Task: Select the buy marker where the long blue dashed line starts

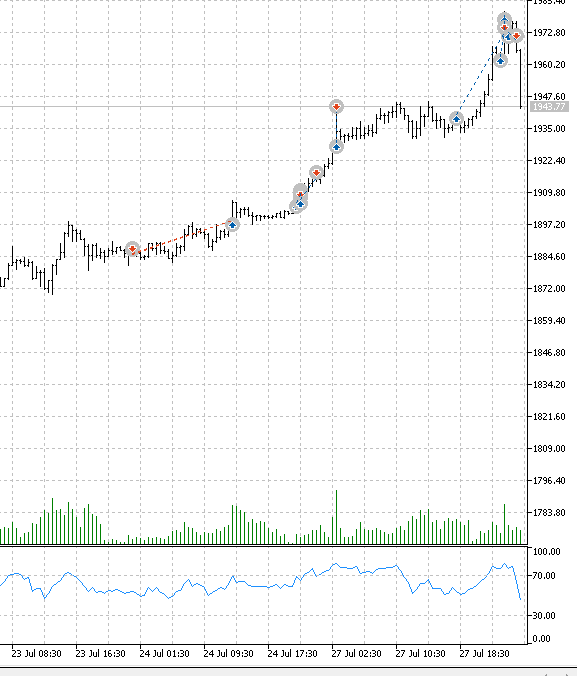Action: [456, 119]
